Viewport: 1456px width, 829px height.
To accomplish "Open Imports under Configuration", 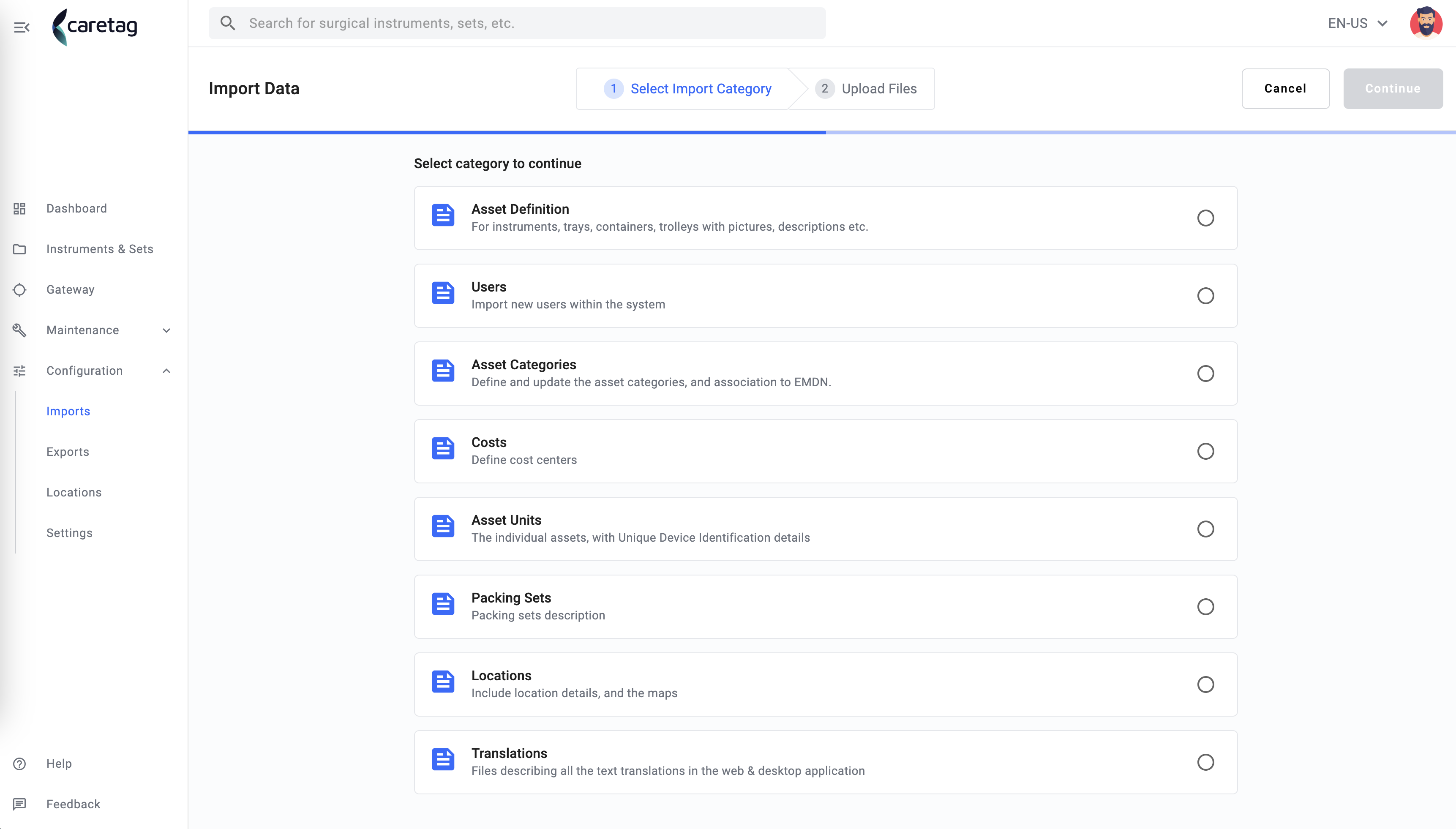I will click(x=68, y=411).
